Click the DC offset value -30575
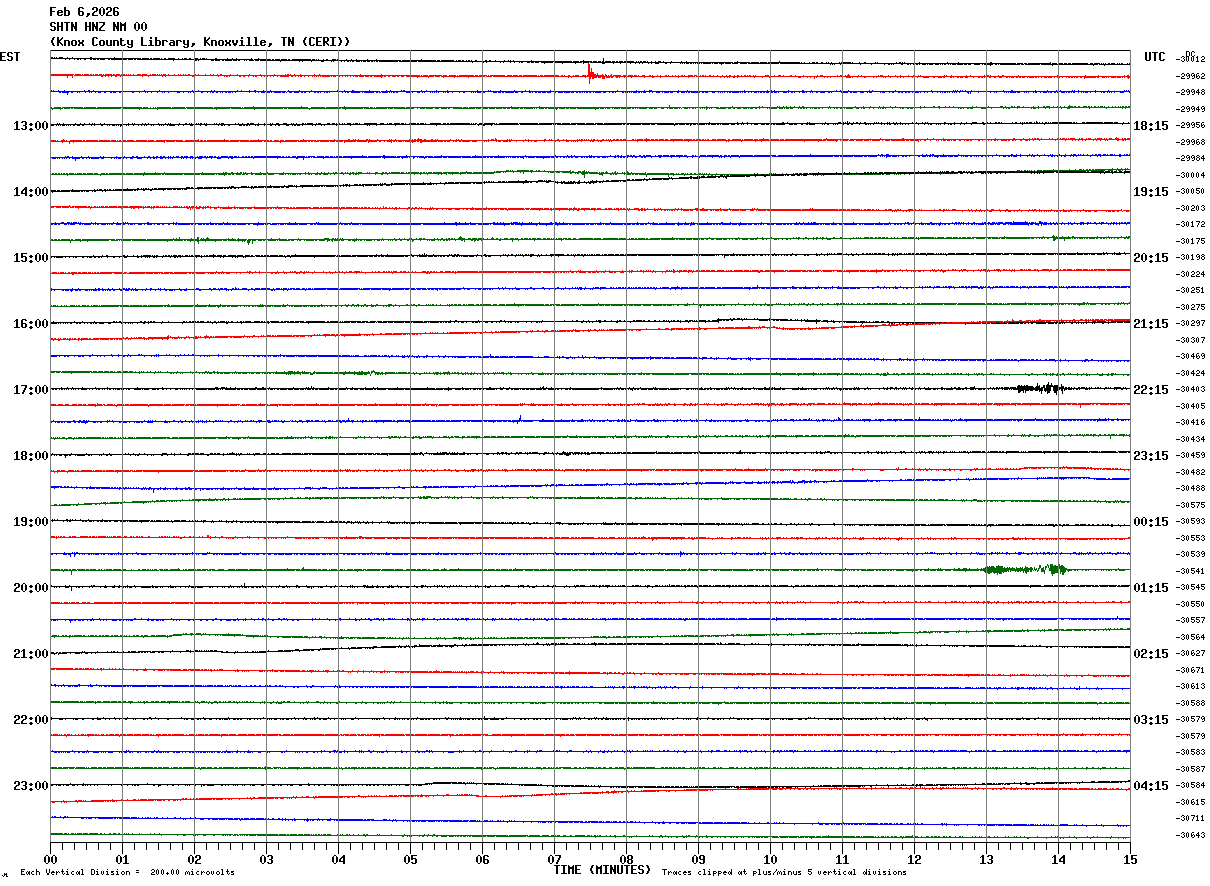 1191,505
